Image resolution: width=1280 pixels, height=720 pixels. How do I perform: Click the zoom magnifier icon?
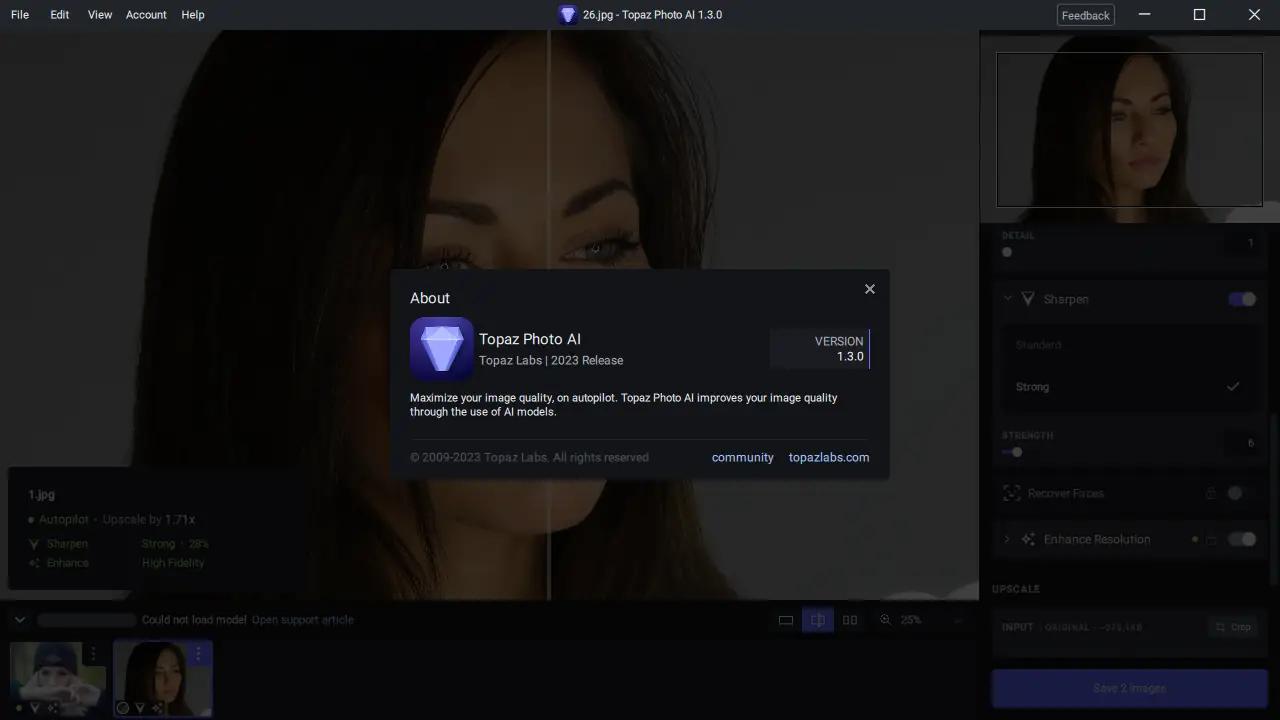click(x=886, y=620)
